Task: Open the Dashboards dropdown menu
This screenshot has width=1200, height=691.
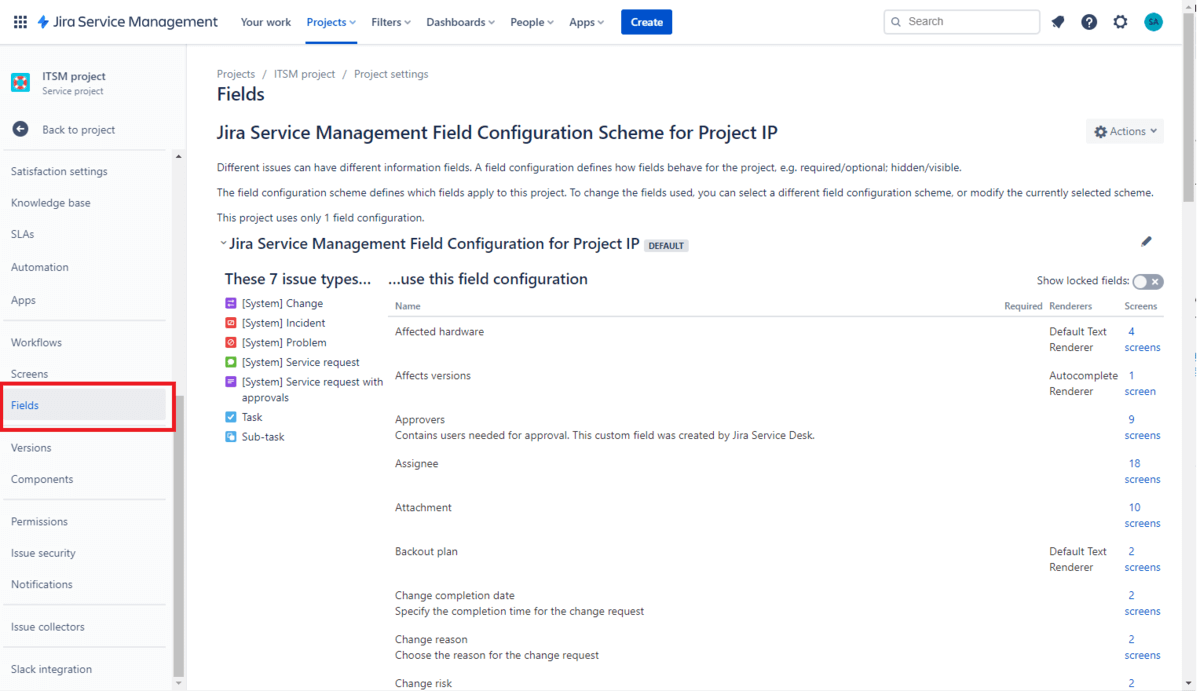Action: pyautogui.click(x=460, y=22)
